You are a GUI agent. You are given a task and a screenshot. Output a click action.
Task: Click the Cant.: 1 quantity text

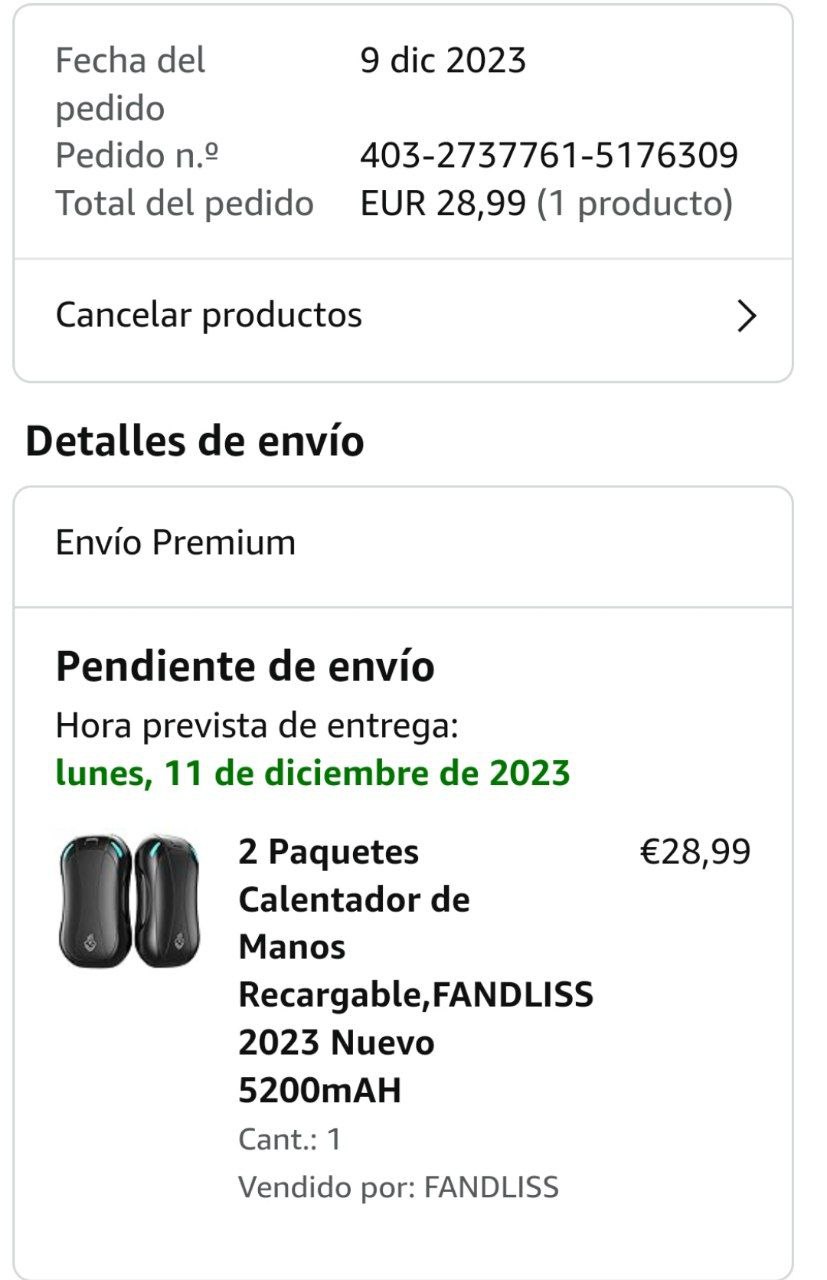pos(290,1139)
